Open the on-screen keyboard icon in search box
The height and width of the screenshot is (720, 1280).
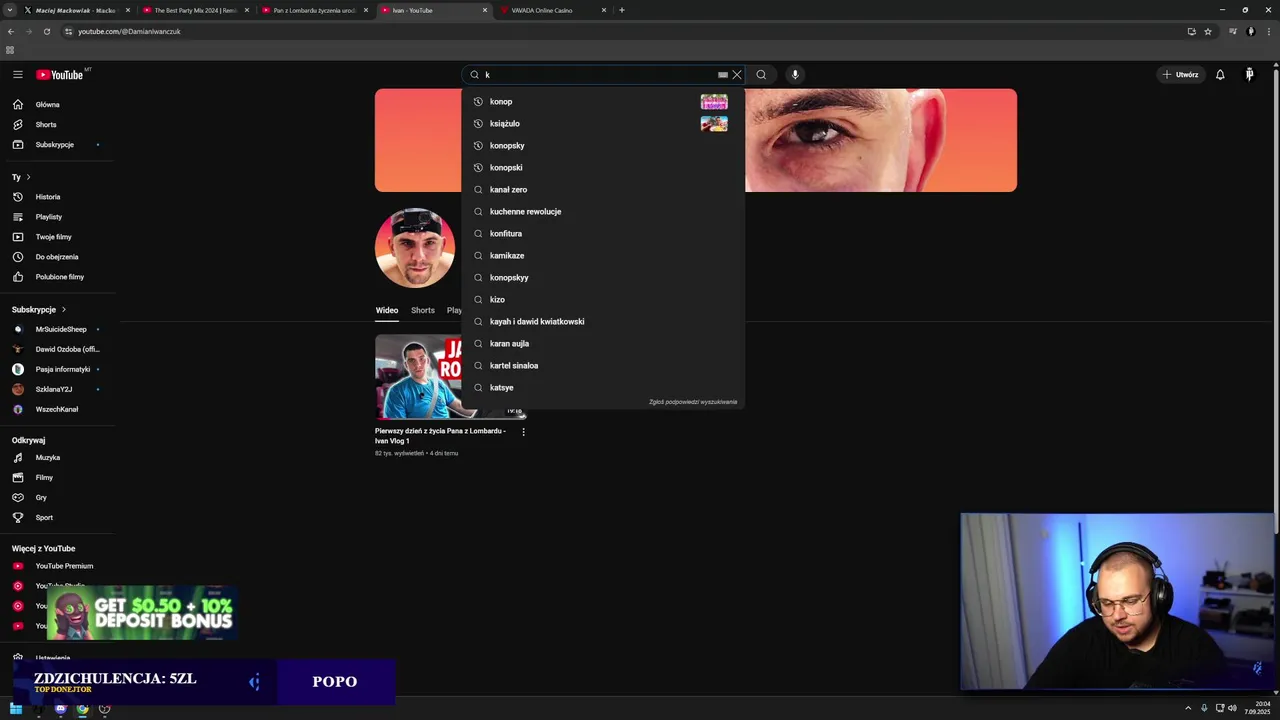(x=723, y=75)
